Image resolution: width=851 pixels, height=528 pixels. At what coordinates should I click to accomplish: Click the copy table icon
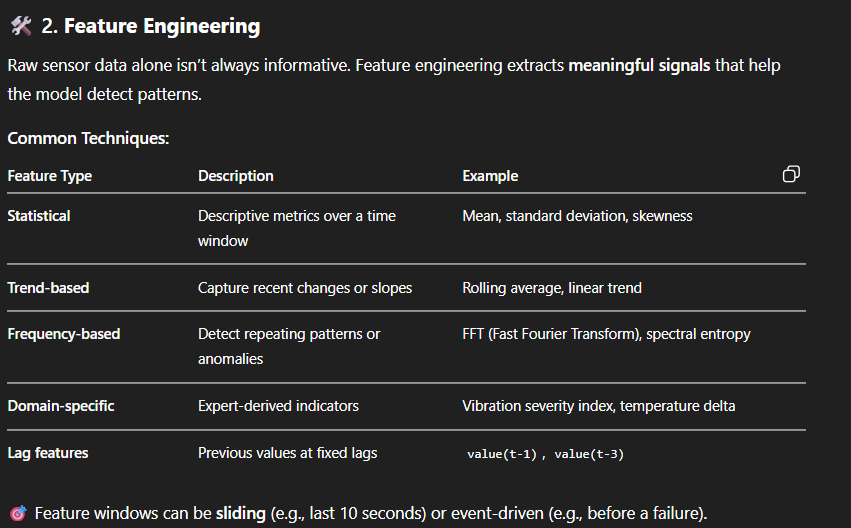[x=791, y=175]
